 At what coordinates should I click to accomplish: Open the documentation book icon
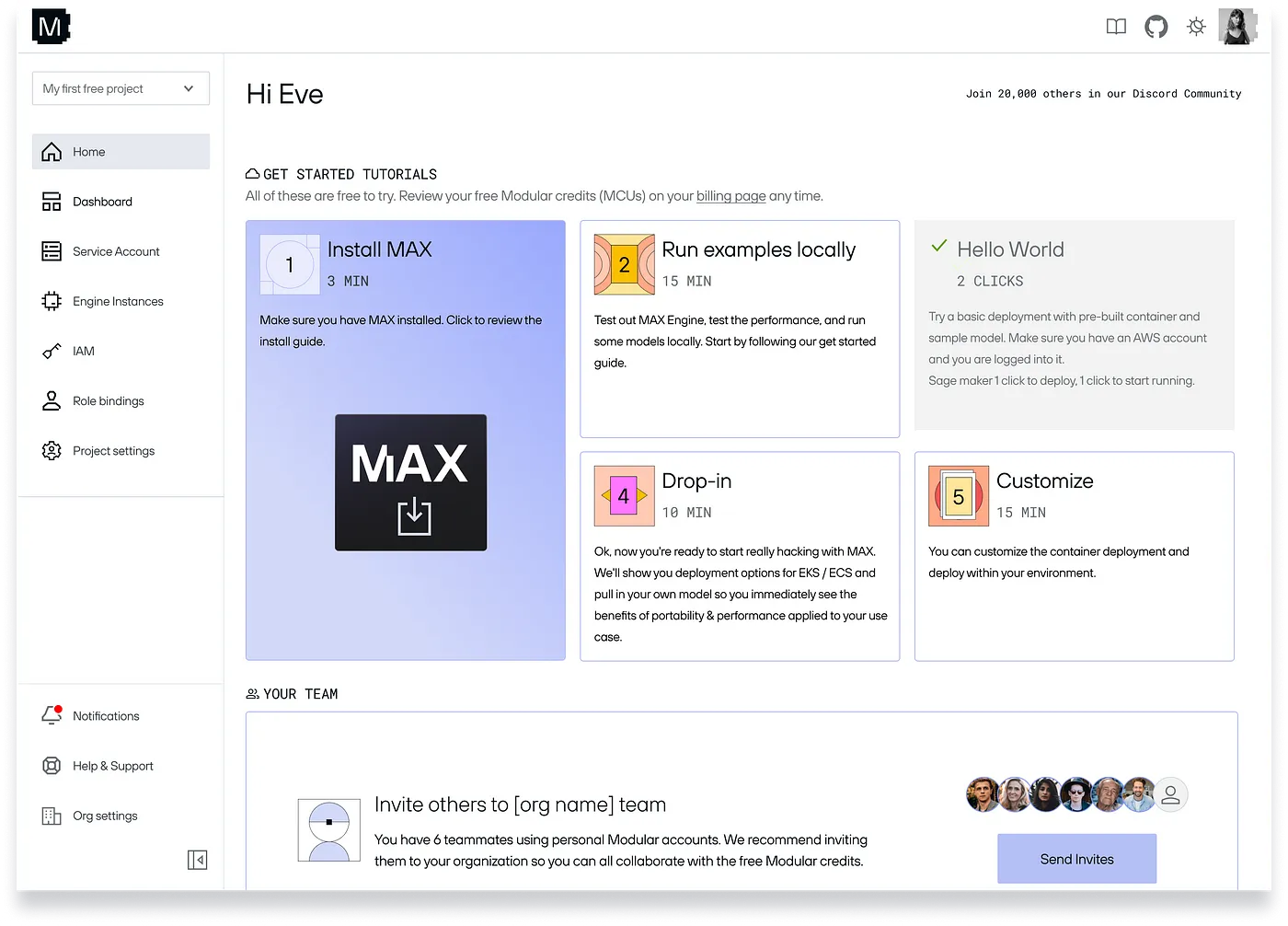coord(1116,27)
